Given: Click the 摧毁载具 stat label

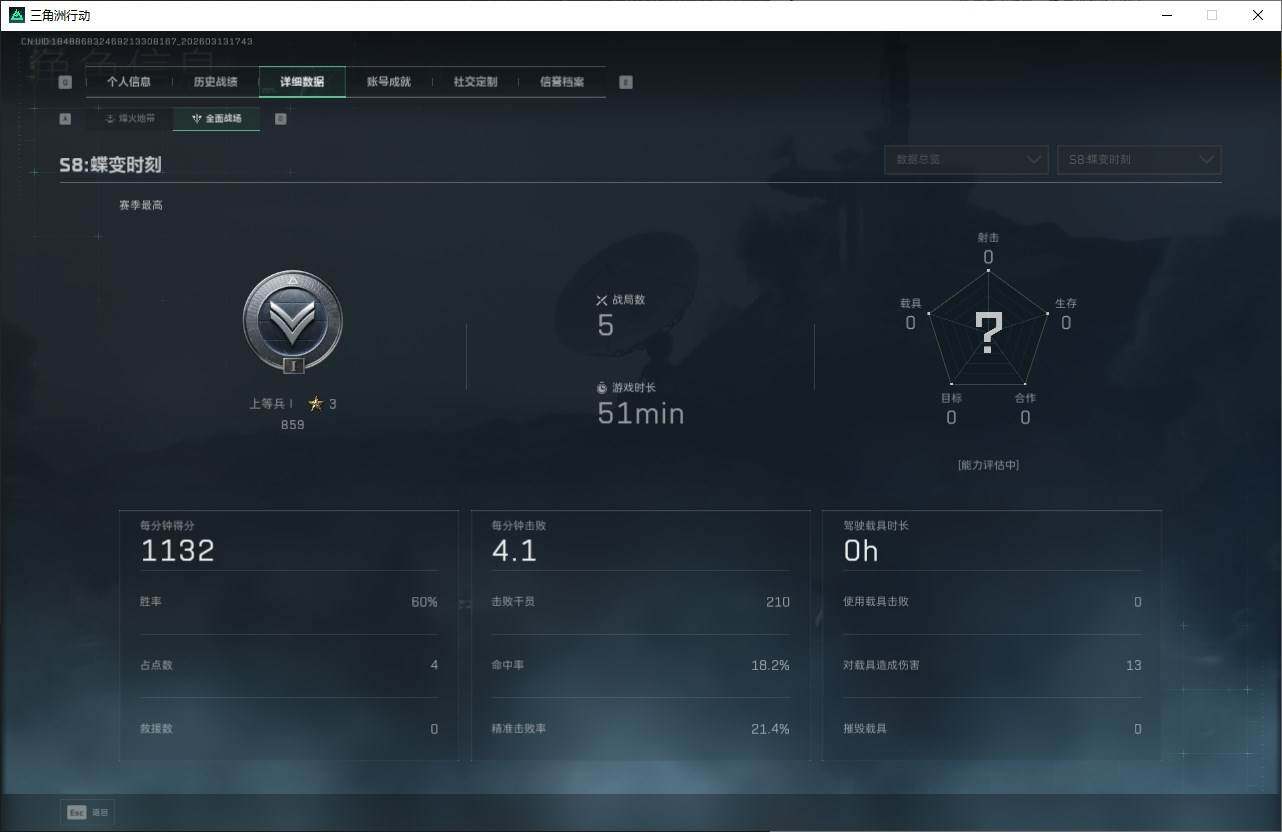Looking at the screenshot, I should tap(865, 729).
